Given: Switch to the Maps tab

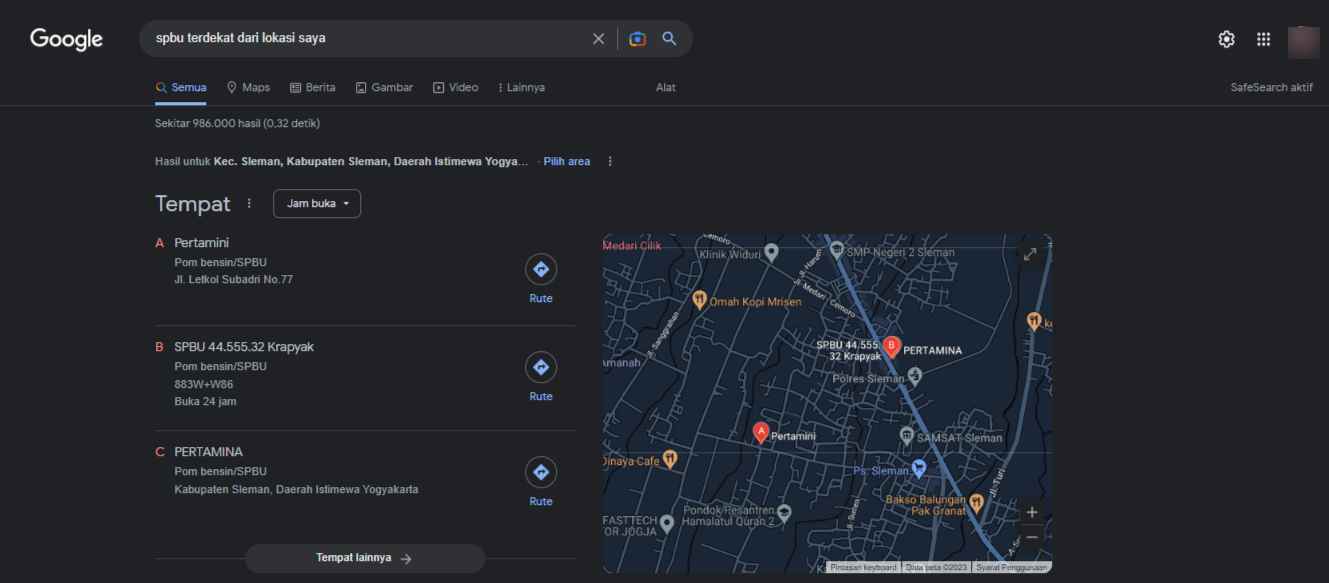Looking at the screenshot, I should tap(249, 88).
